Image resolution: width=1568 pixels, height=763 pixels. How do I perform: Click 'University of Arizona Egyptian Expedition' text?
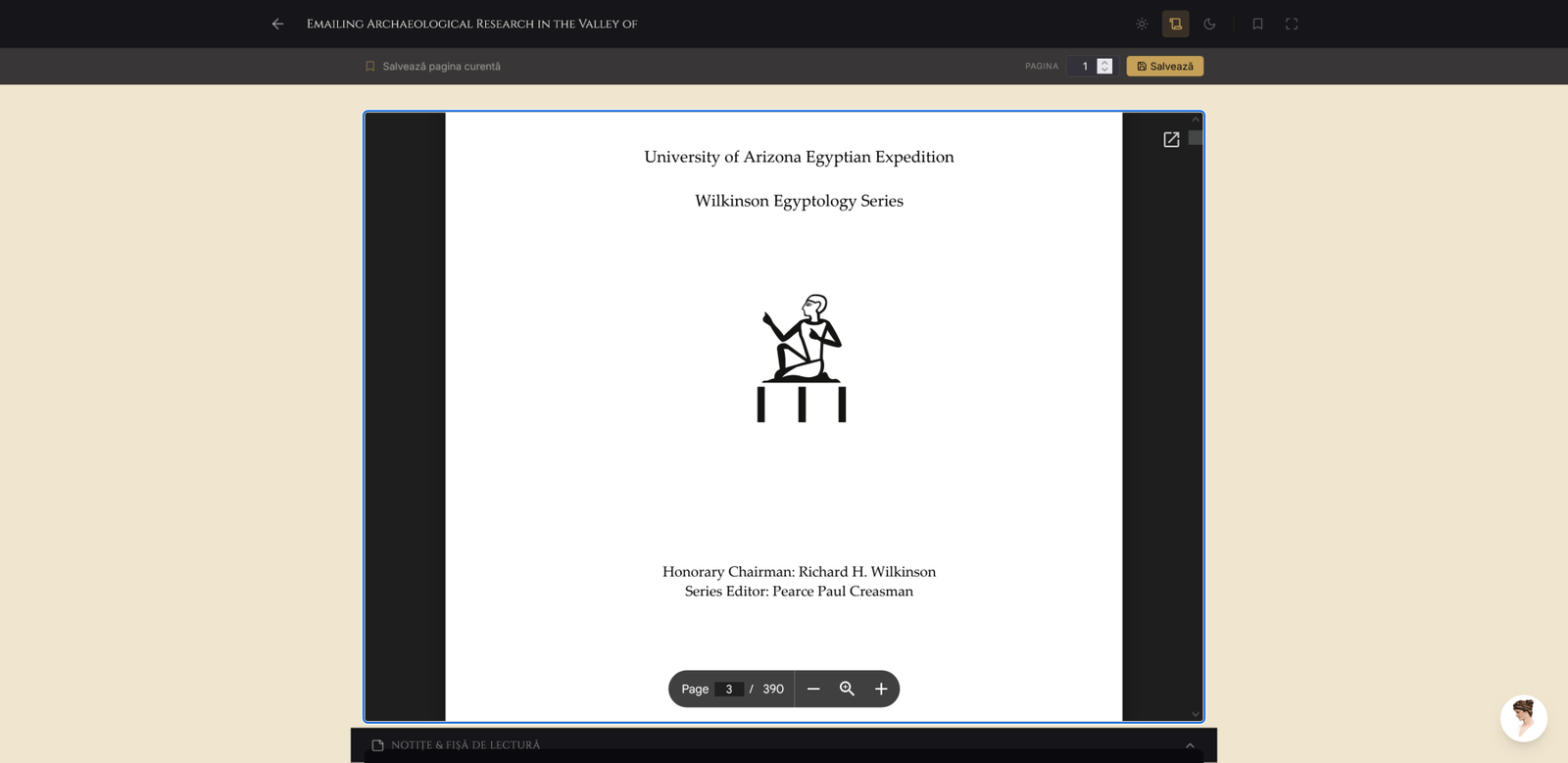point(799,157)
